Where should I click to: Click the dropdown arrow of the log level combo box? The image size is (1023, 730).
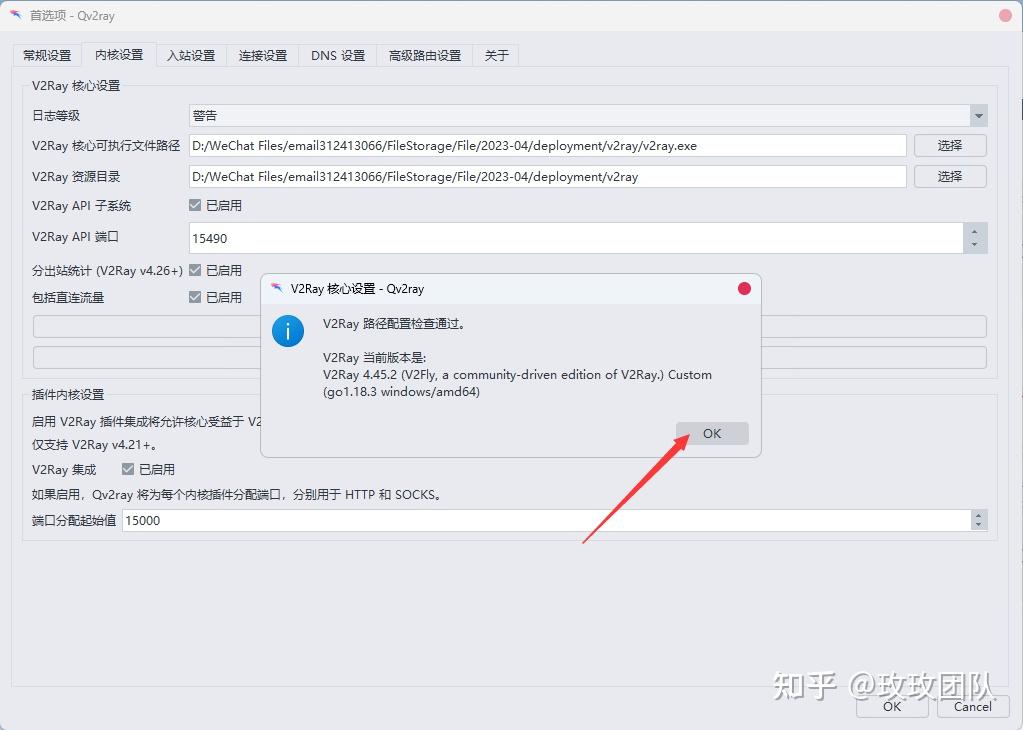click(978, 115)
